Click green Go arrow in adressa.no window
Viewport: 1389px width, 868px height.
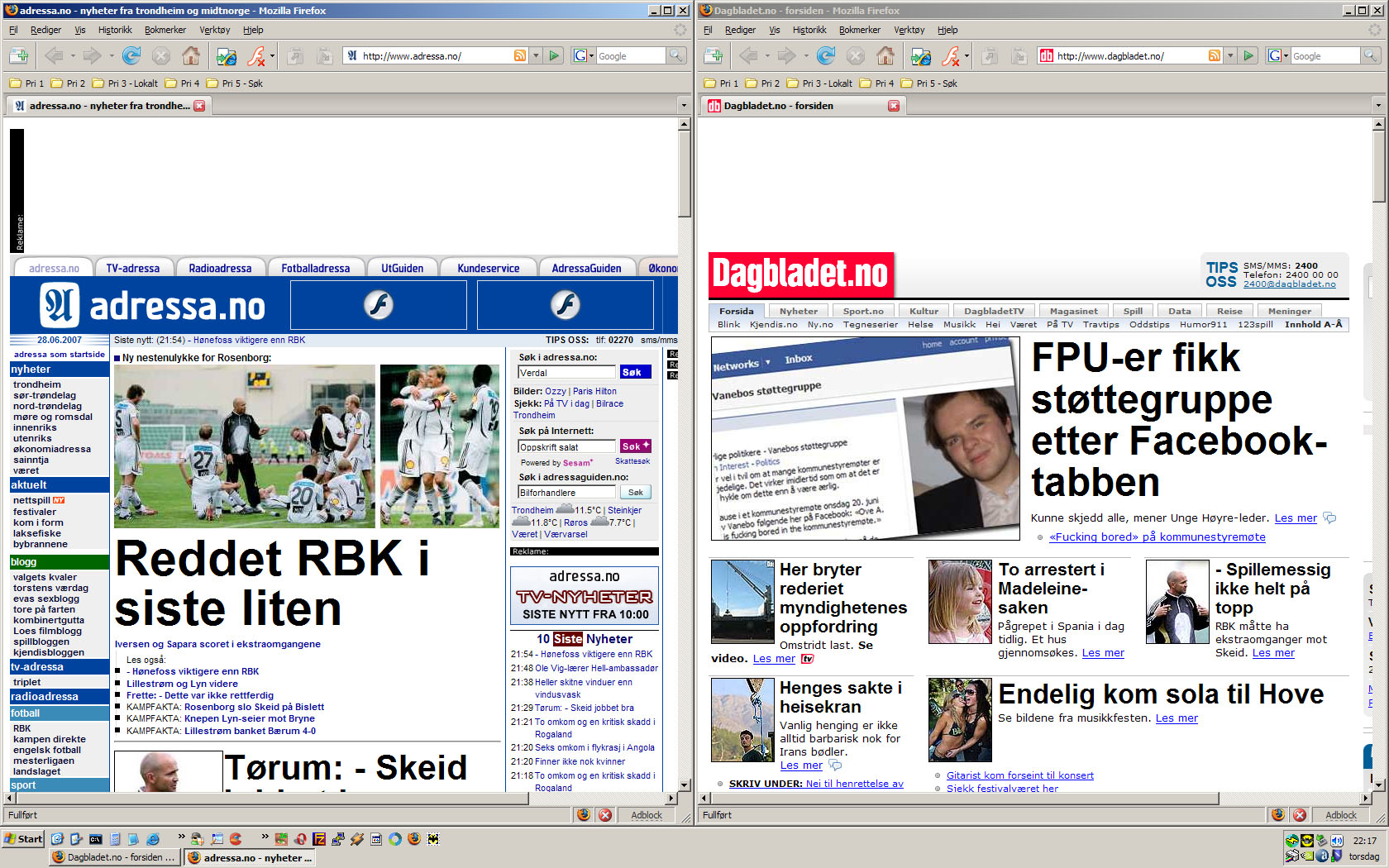555,55
